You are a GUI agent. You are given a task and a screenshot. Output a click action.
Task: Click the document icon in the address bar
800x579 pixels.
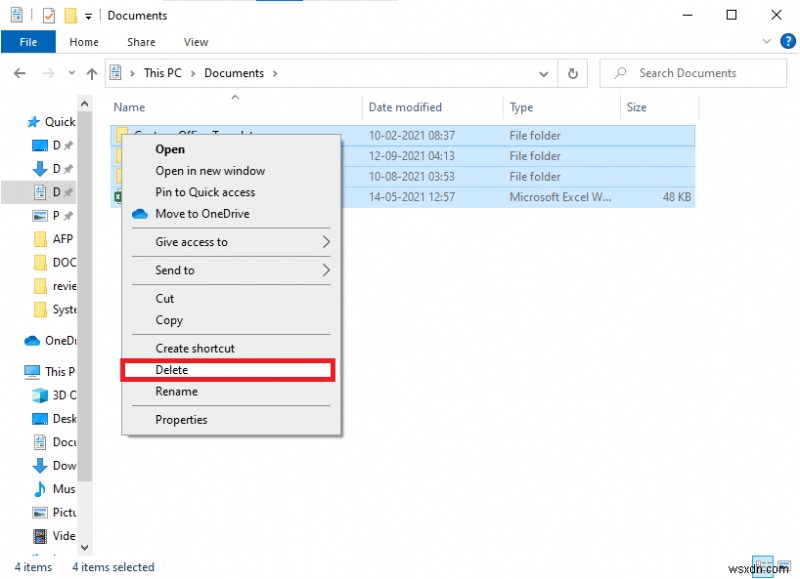coord(116,73)
